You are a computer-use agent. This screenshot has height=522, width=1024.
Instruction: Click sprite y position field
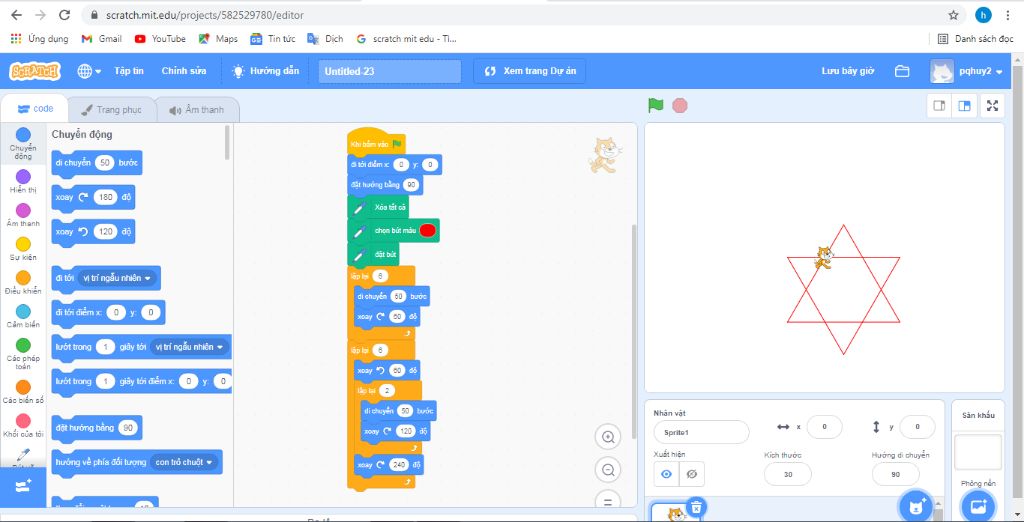coord(917,427)
